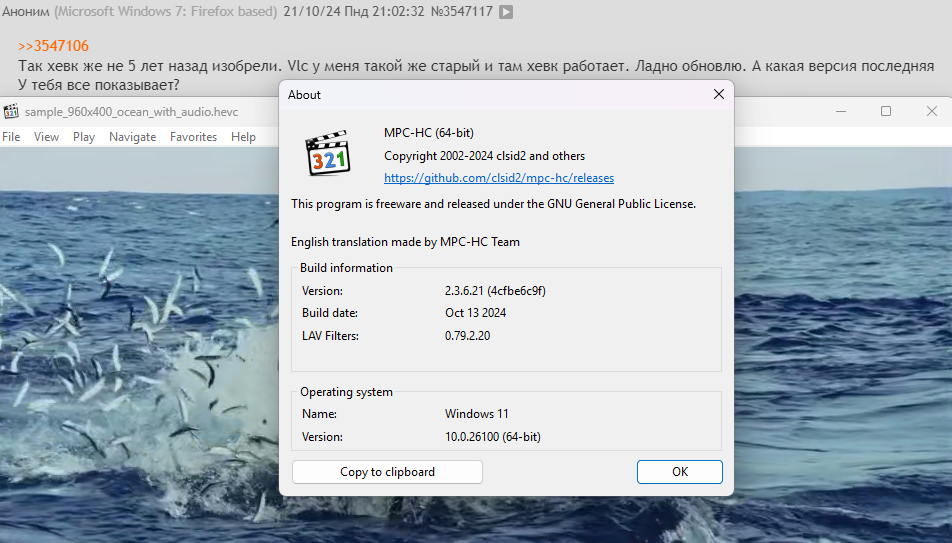The width and height of the screenshot is (952, 543).
Task: Open the Navigate menu
Action: (x=132, y=137)
